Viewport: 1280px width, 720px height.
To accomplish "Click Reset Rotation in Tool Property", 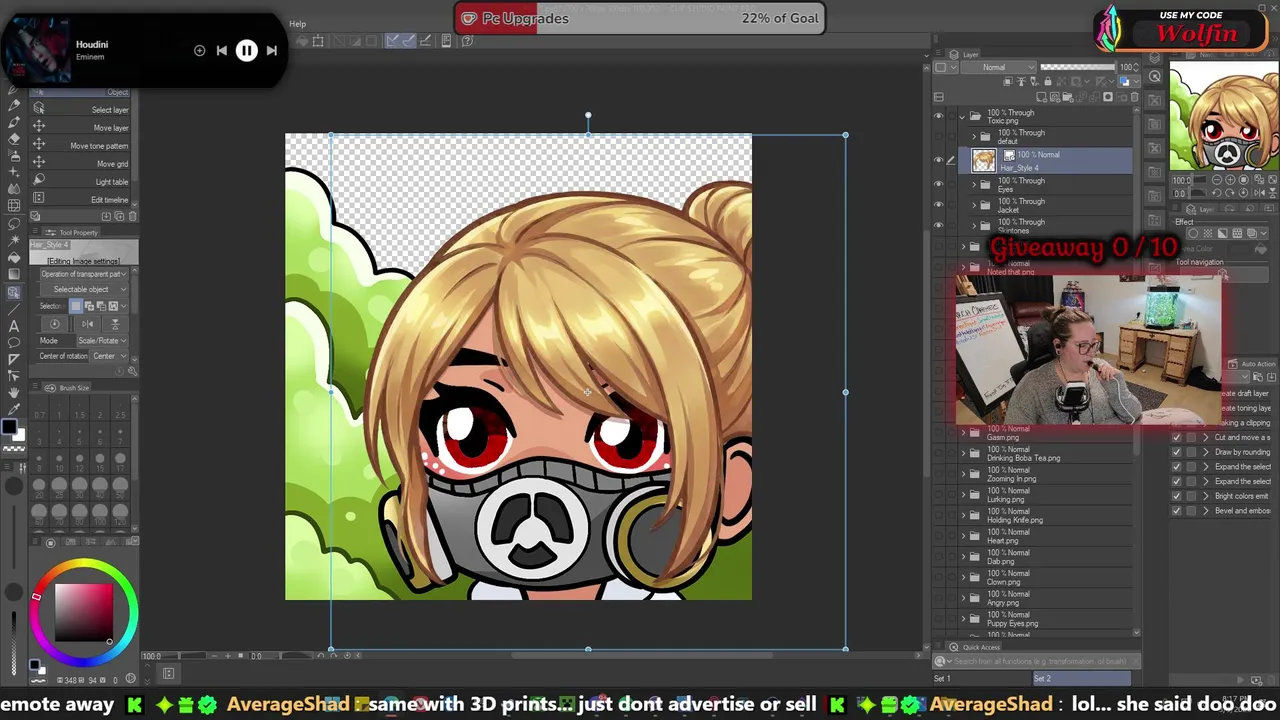I will click(x=54, y=323).
